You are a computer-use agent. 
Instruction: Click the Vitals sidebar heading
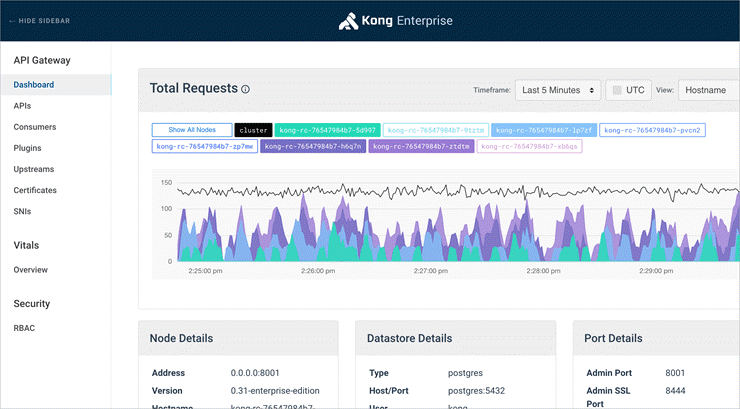tap(26, 245)
